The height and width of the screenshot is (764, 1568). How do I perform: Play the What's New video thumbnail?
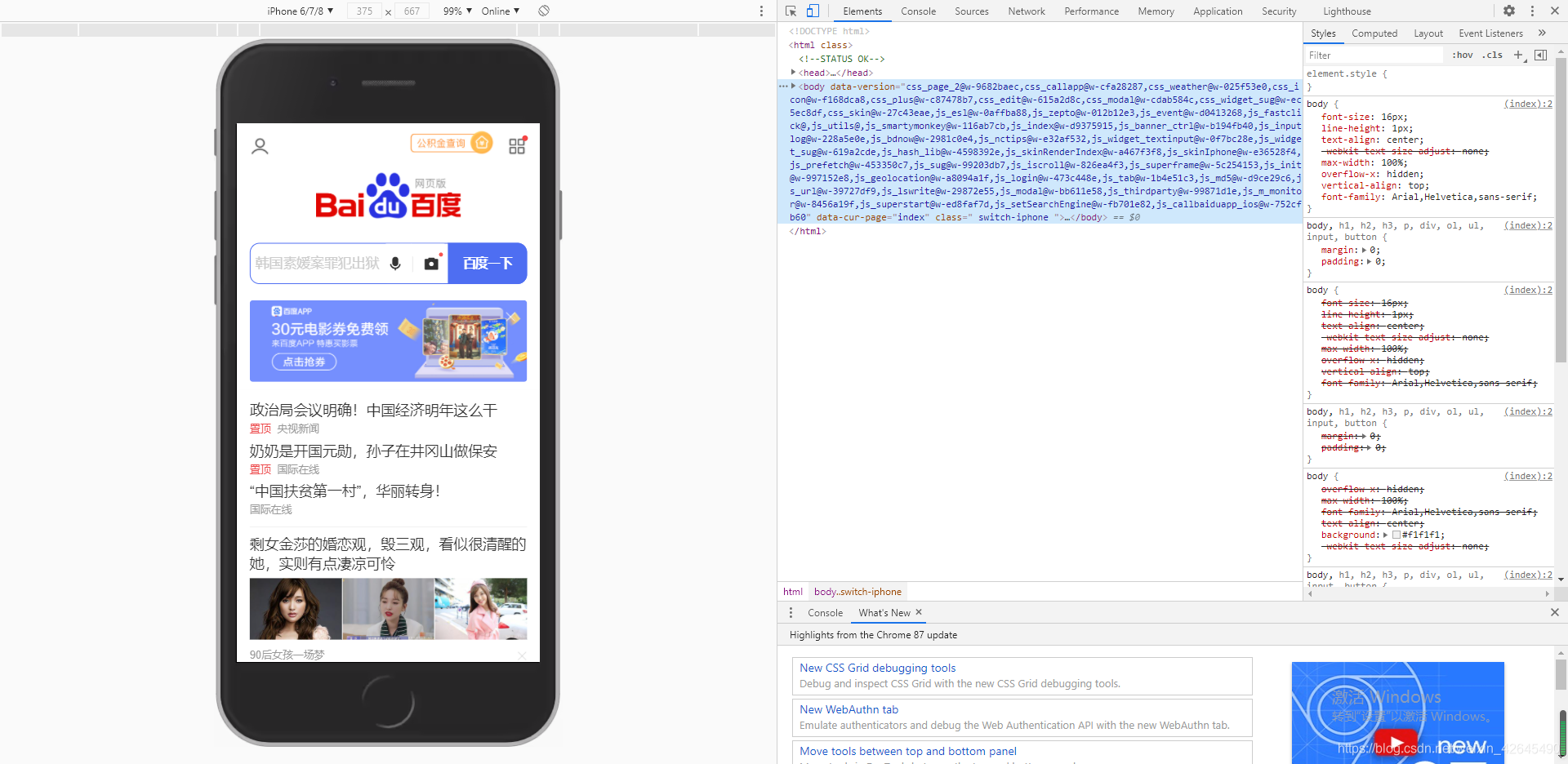1396,743
